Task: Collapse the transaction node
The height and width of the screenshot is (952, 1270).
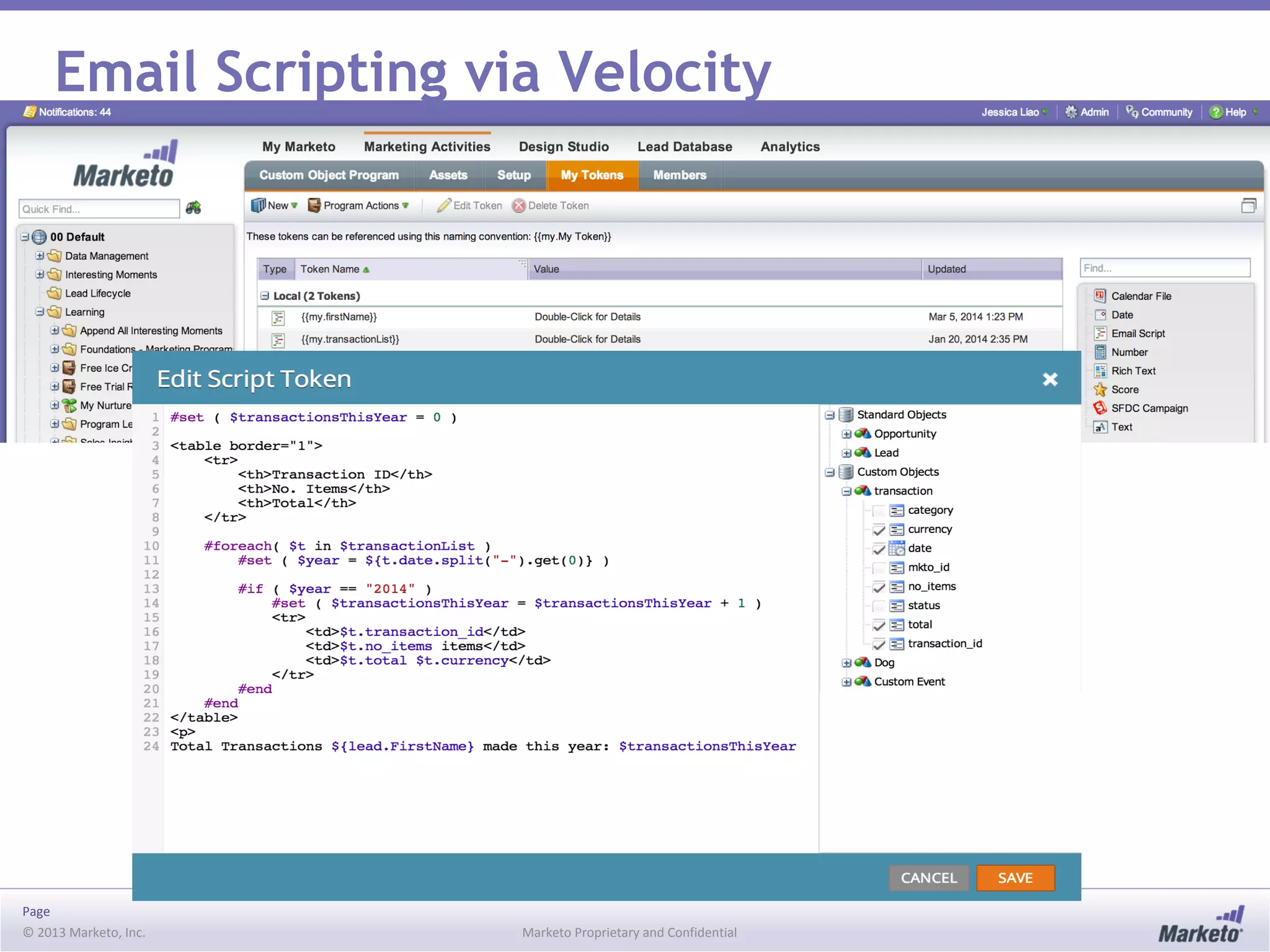Action: pos(846,491)
